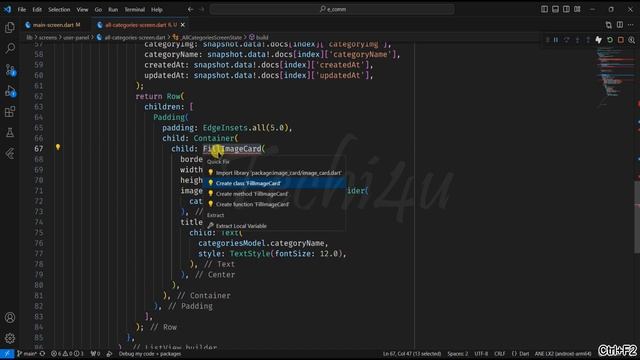Open the Accounts icon in activity bar
This screenshot has height=360, width=640.
(x=10, y=317)
